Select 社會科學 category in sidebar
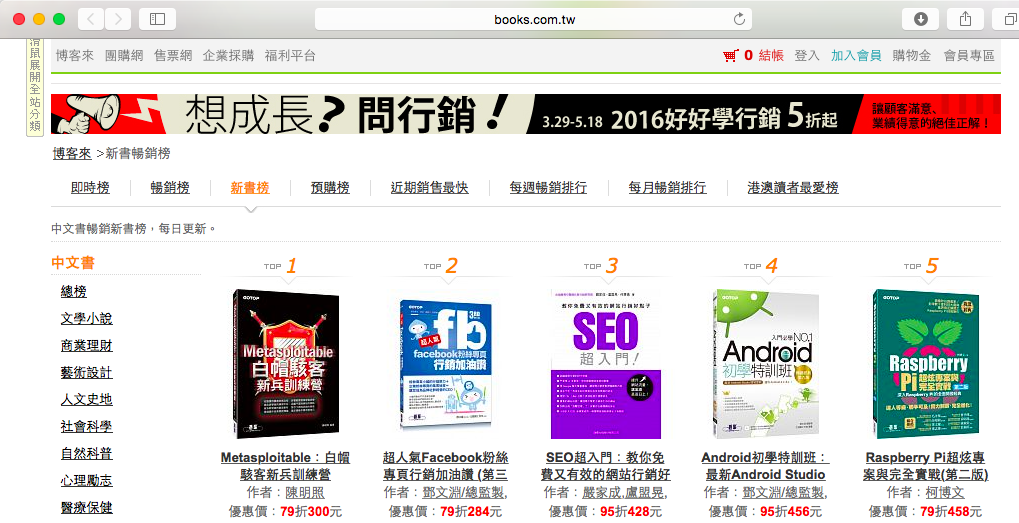Viewport: 1019px width, 523px height. [x=86, y=426]
